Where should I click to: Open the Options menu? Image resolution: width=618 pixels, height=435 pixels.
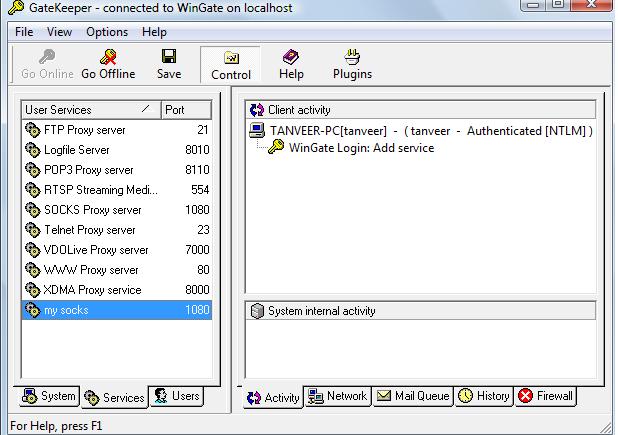[x=107, y=32]
